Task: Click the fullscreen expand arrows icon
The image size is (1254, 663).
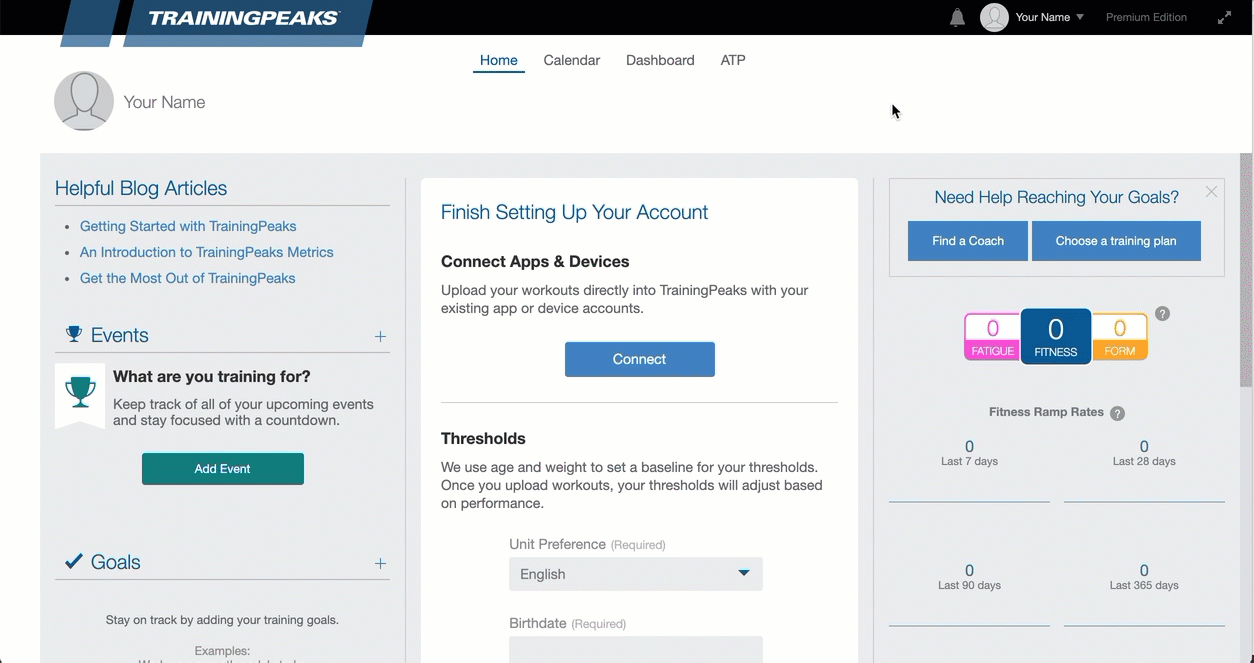Action: [1224, 18]
